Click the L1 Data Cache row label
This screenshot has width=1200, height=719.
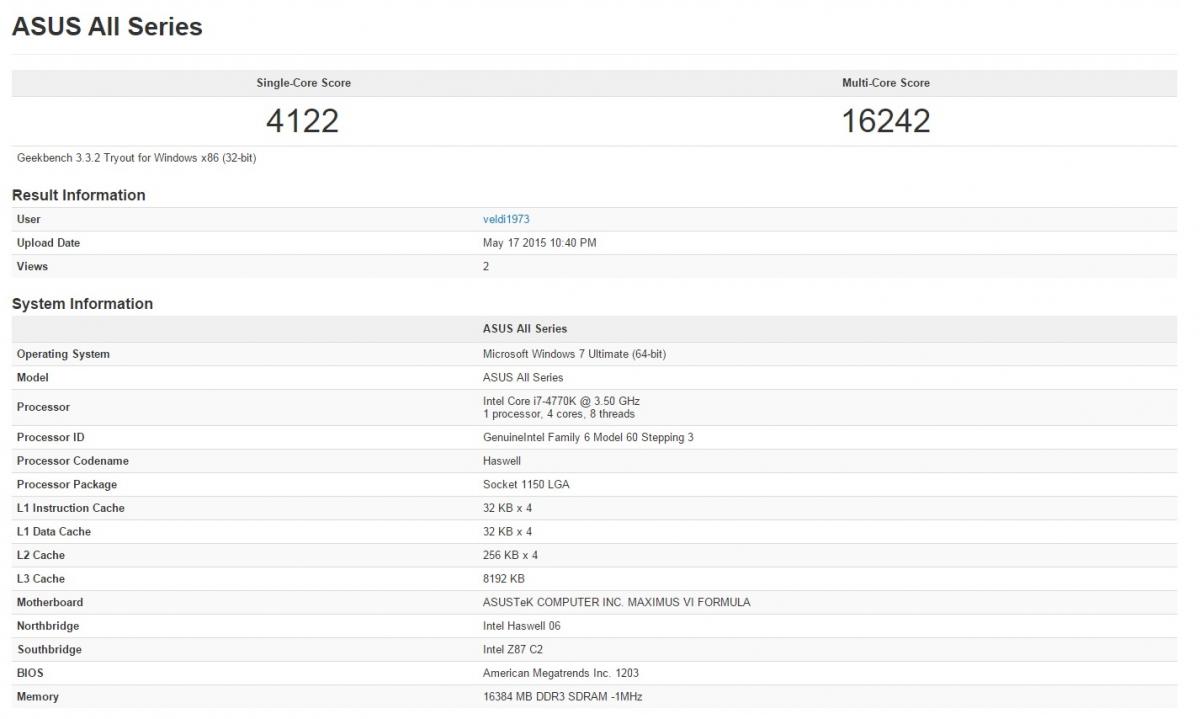(x=54, y=532)
